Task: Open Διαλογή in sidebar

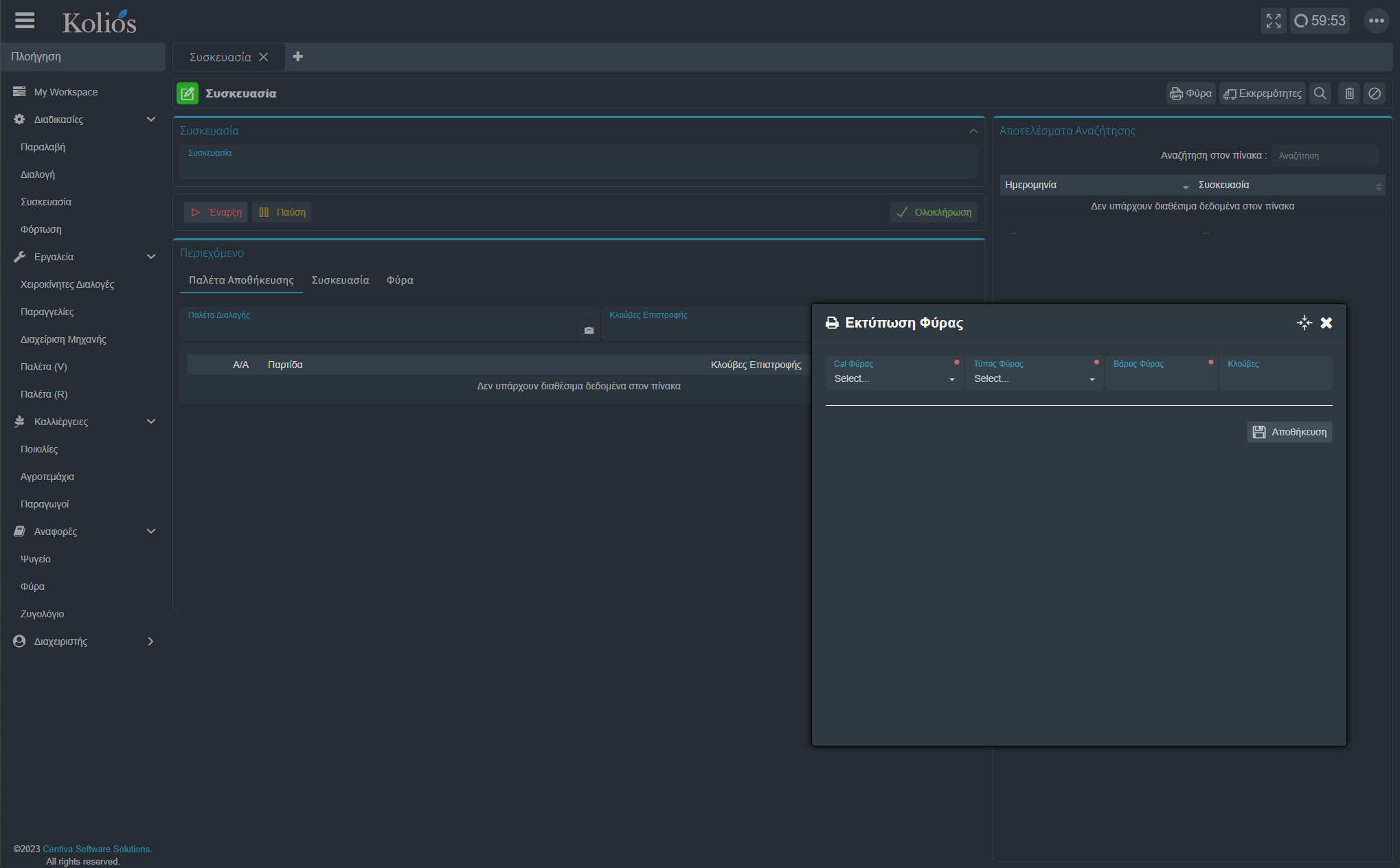Action: pos(38,174)
